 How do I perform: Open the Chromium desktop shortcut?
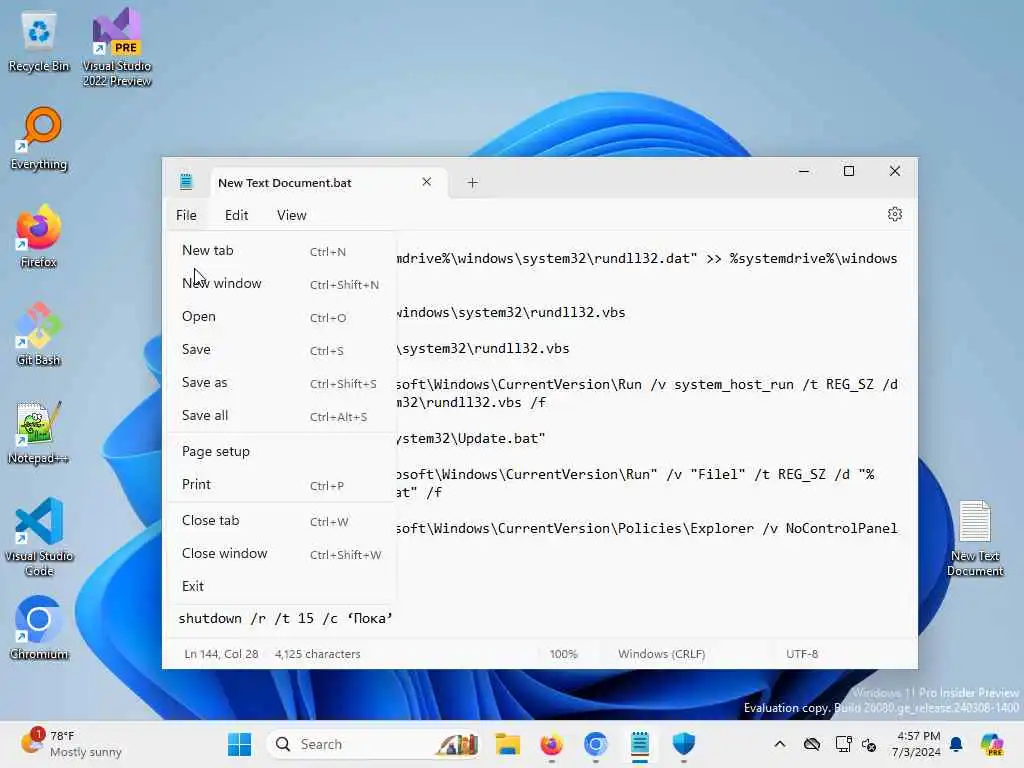[x=39, y=628]
